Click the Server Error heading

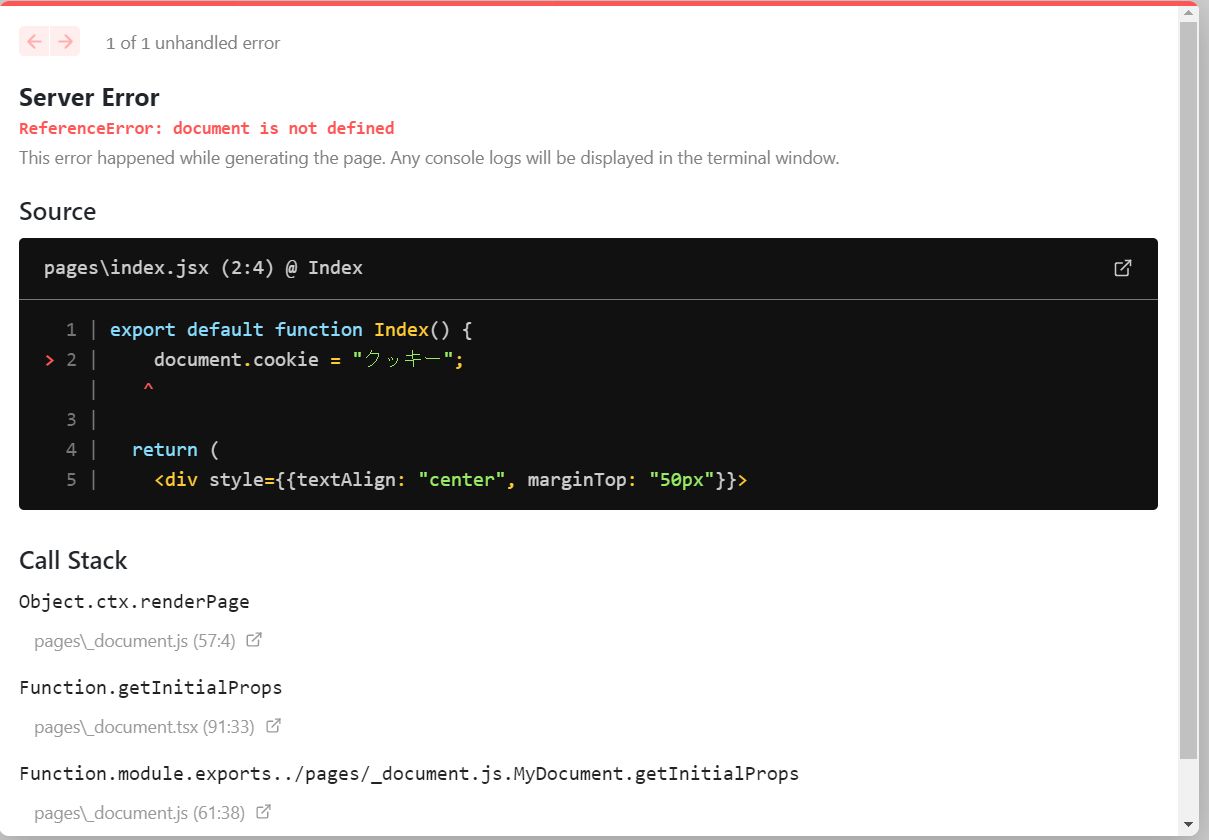coord(89,97)
